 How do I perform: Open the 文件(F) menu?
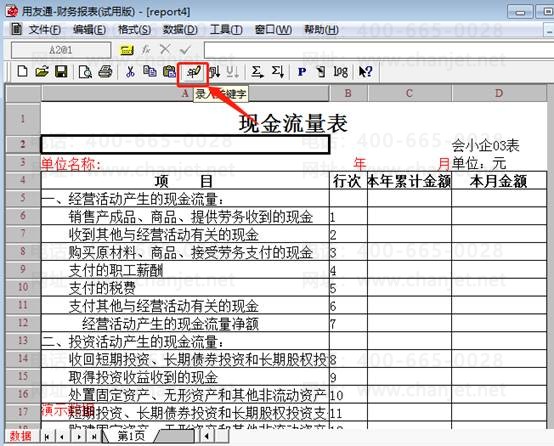[45, 30]
